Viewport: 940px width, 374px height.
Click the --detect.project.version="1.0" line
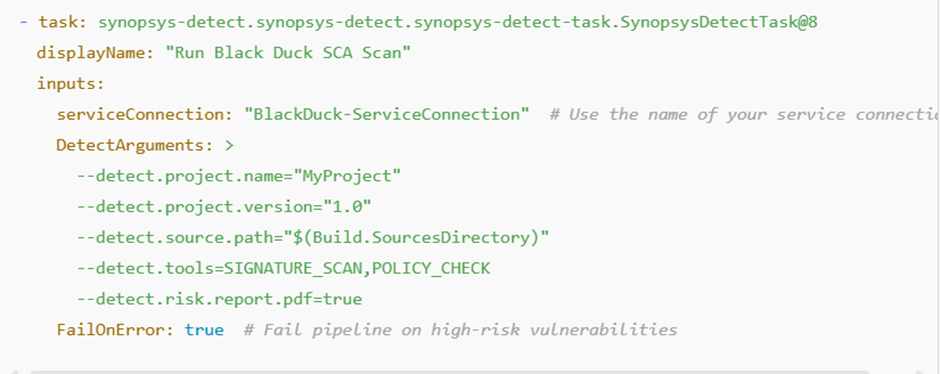coord(224,207)
